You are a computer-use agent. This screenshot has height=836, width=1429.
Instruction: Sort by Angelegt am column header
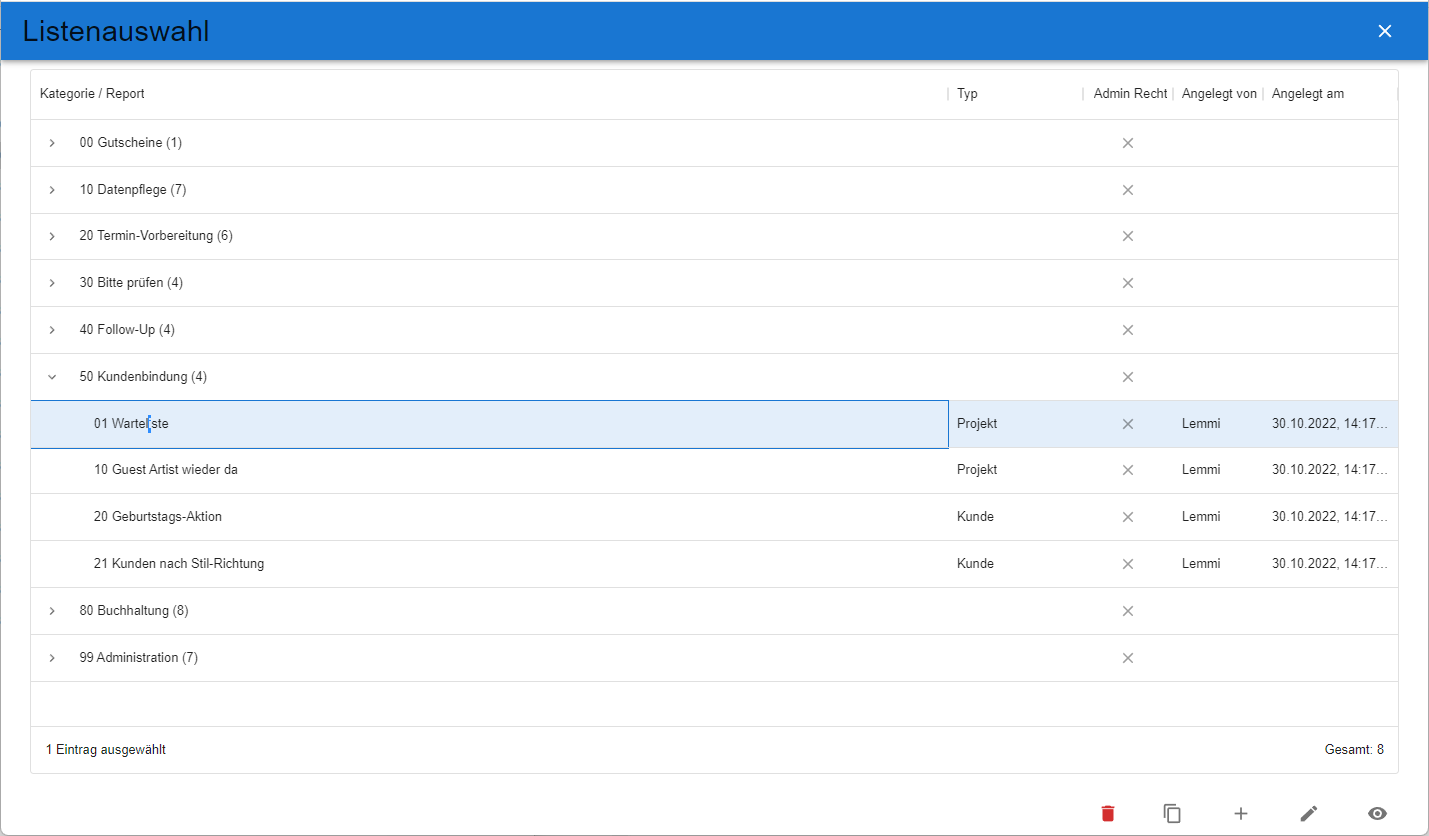pyautogui.click(x=1308, y=94)
